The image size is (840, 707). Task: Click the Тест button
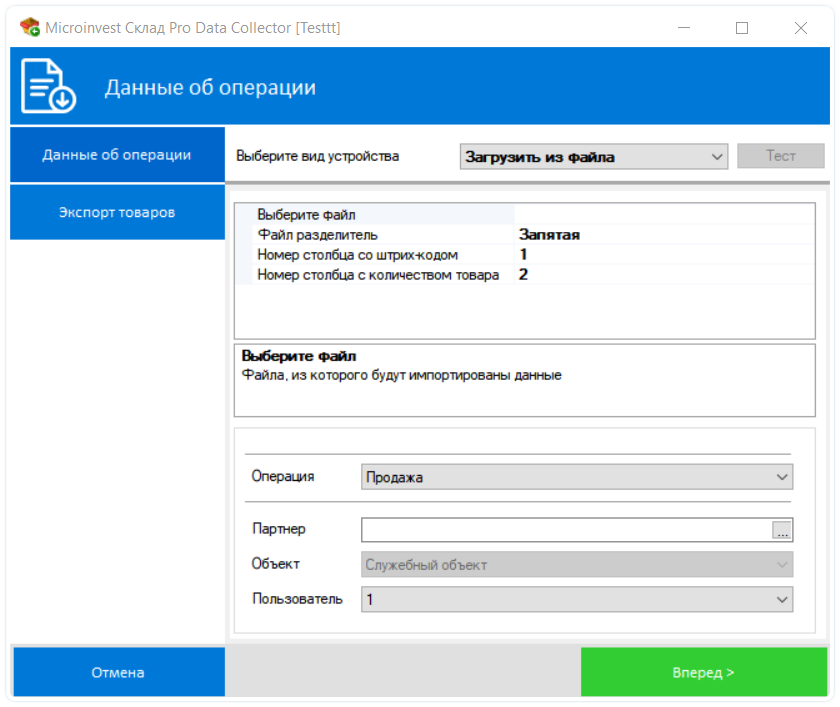[x=781, y=156]
